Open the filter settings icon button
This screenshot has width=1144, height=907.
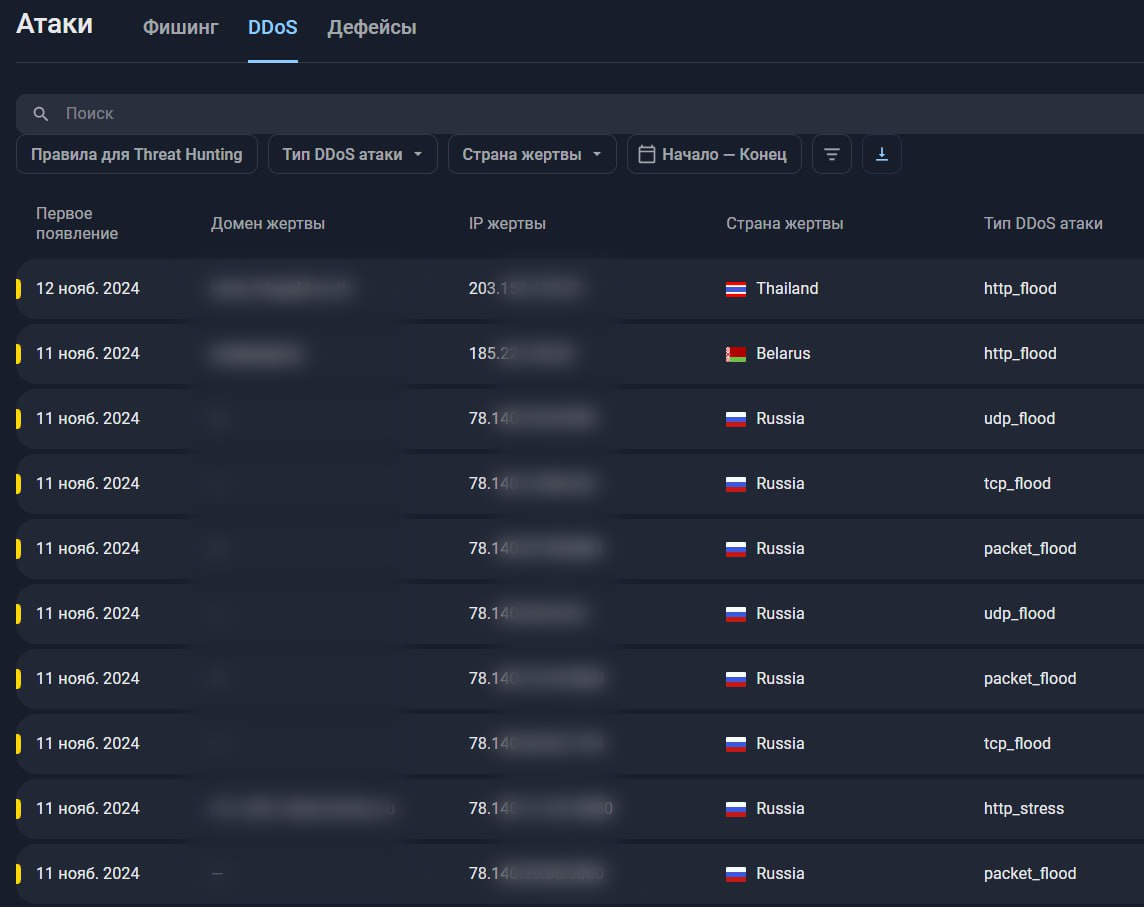[831, 154]
